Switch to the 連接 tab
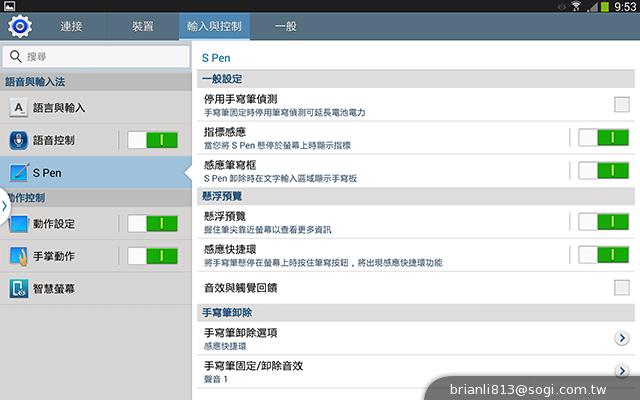The width and height of the screenshot is (640, 400). [x=72, y=25]
